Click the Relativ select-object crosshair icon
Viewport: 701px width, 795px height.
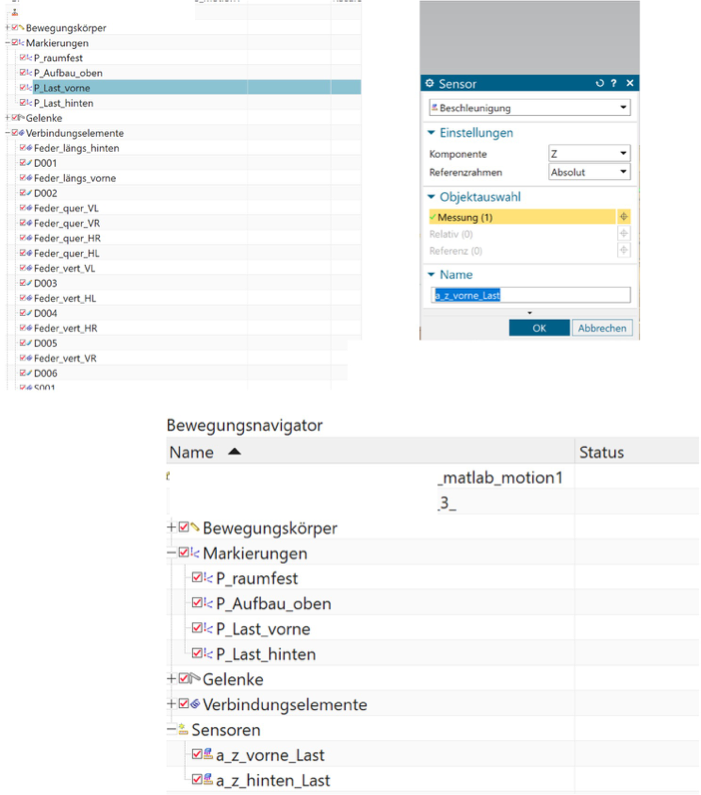tap(624, 234)
